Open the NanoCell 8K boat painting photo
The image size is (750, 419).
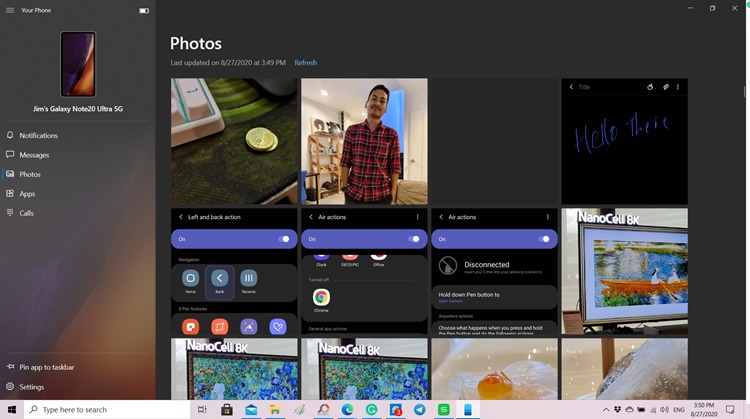pos(625,271)
